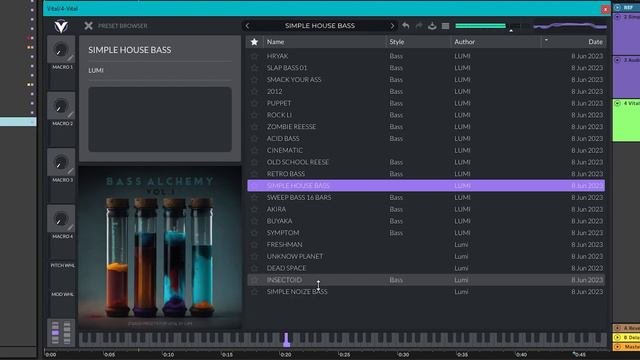Favorite the 2012 preset star

coord(254,91)
